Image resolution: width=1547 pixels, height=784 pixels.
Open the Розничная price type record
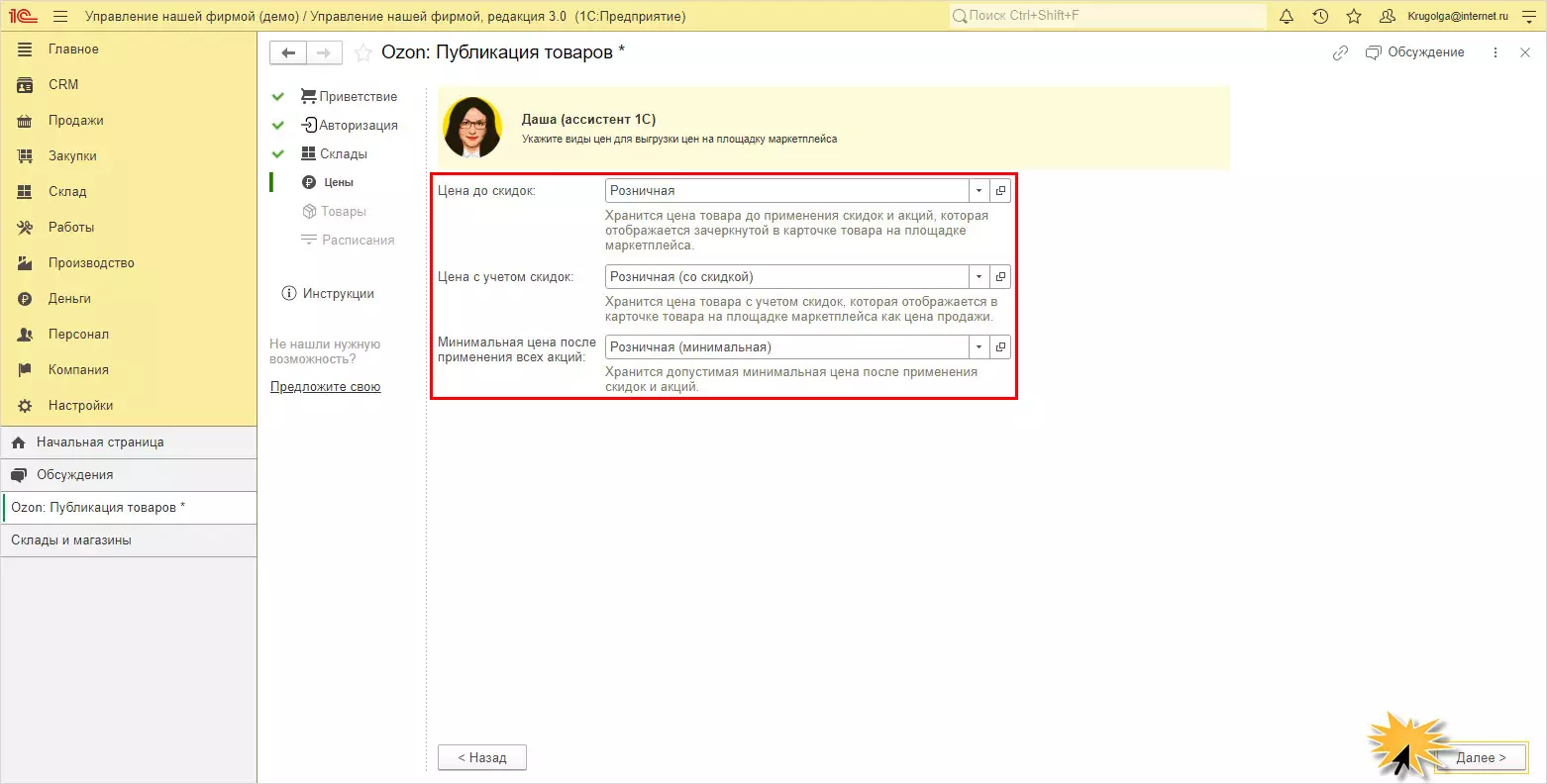coord(1000,191)
